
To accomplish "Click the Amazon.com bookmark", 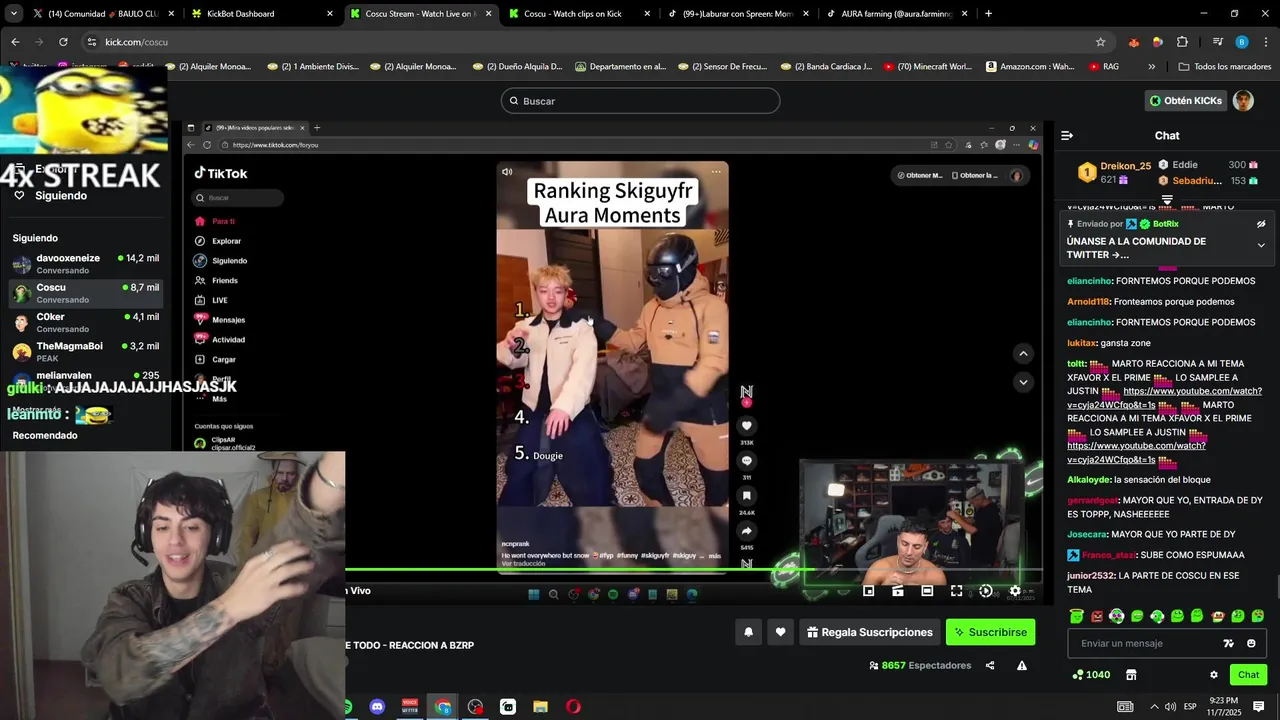I will point(1030,67).
